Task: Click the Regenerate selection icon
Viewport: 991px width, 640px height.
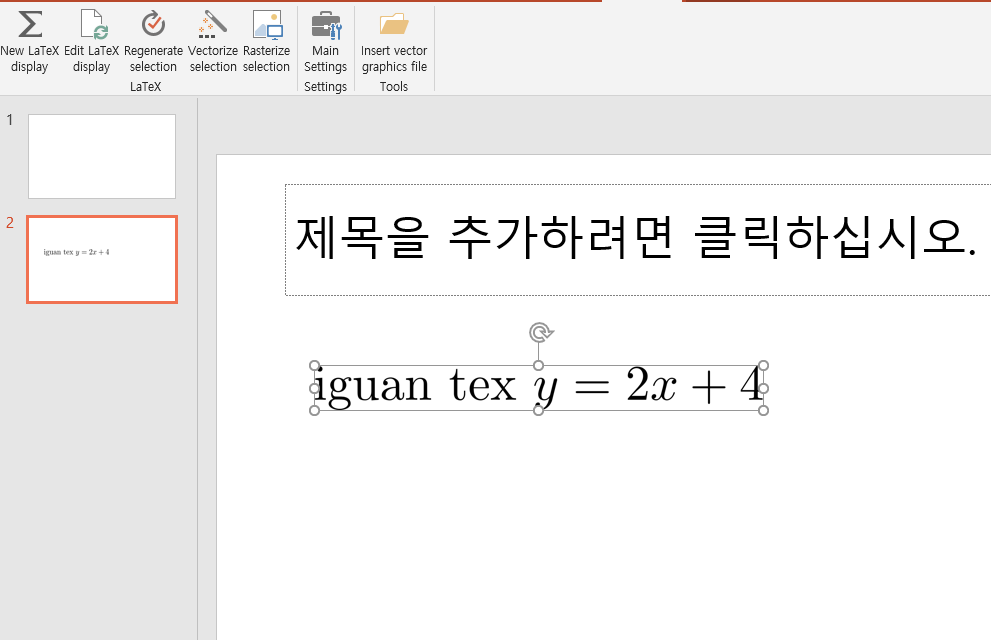Action: [x=153, y=40]
